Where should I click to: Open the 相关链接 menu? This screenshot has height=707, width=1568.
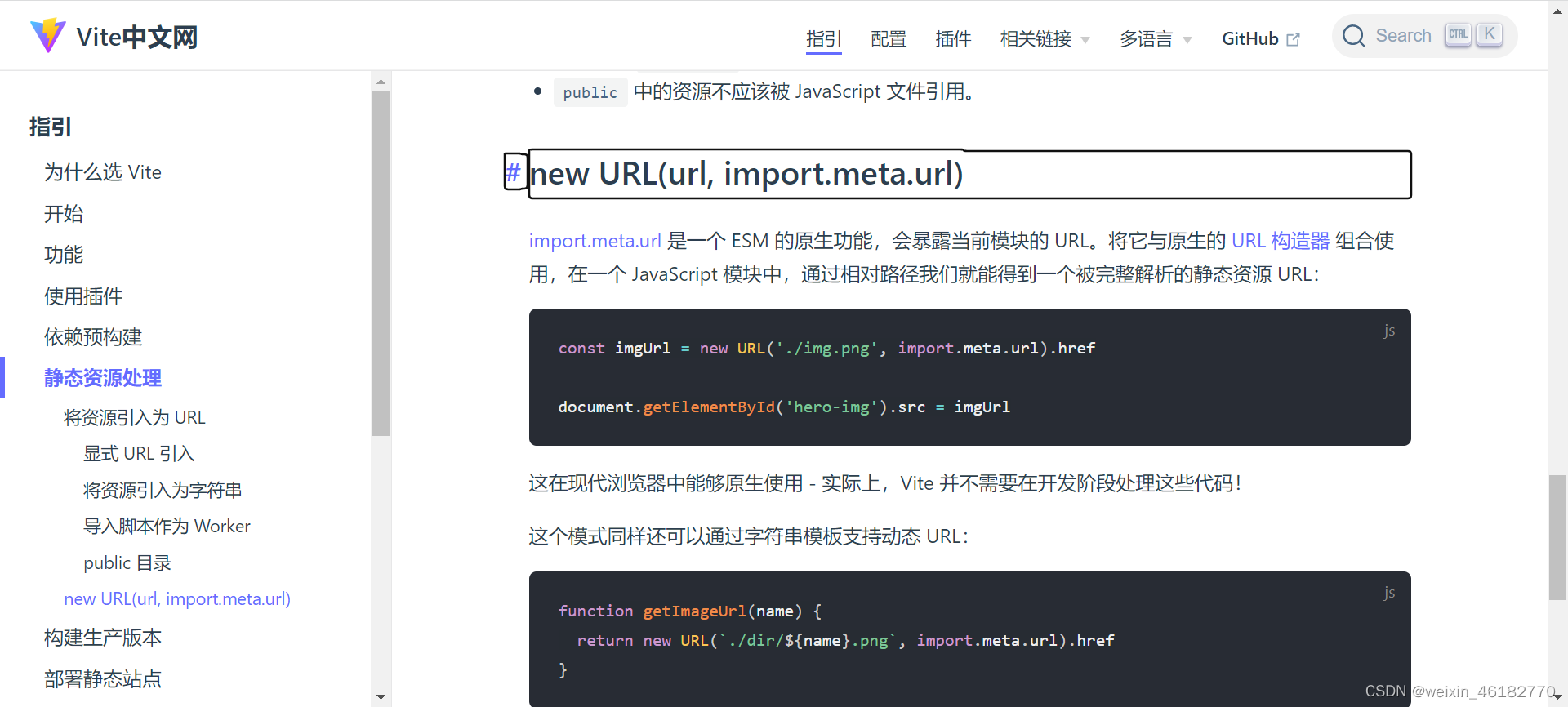(1036, 38)
